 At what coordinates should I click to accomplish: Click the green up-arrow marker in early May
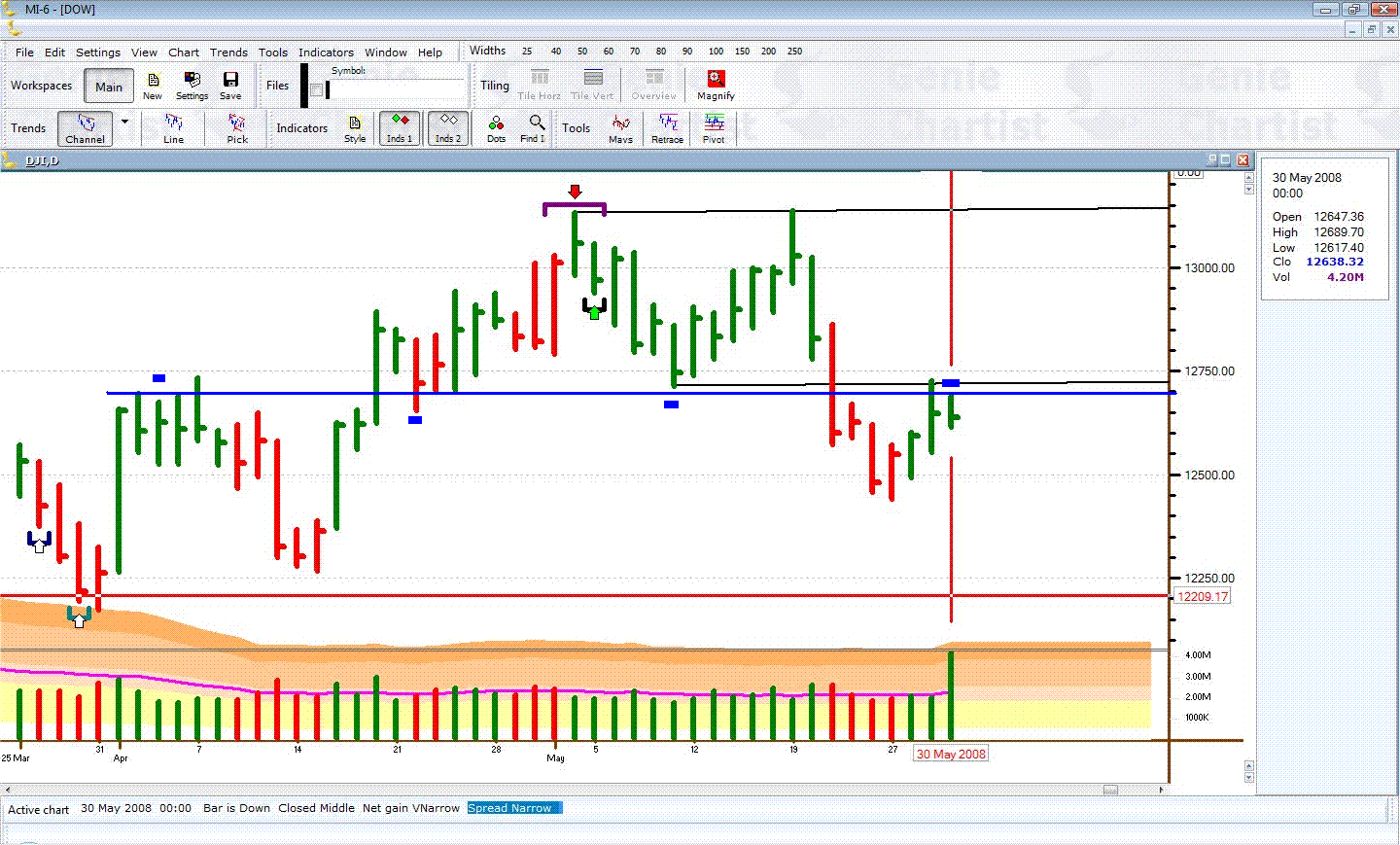tap(594, 312)
